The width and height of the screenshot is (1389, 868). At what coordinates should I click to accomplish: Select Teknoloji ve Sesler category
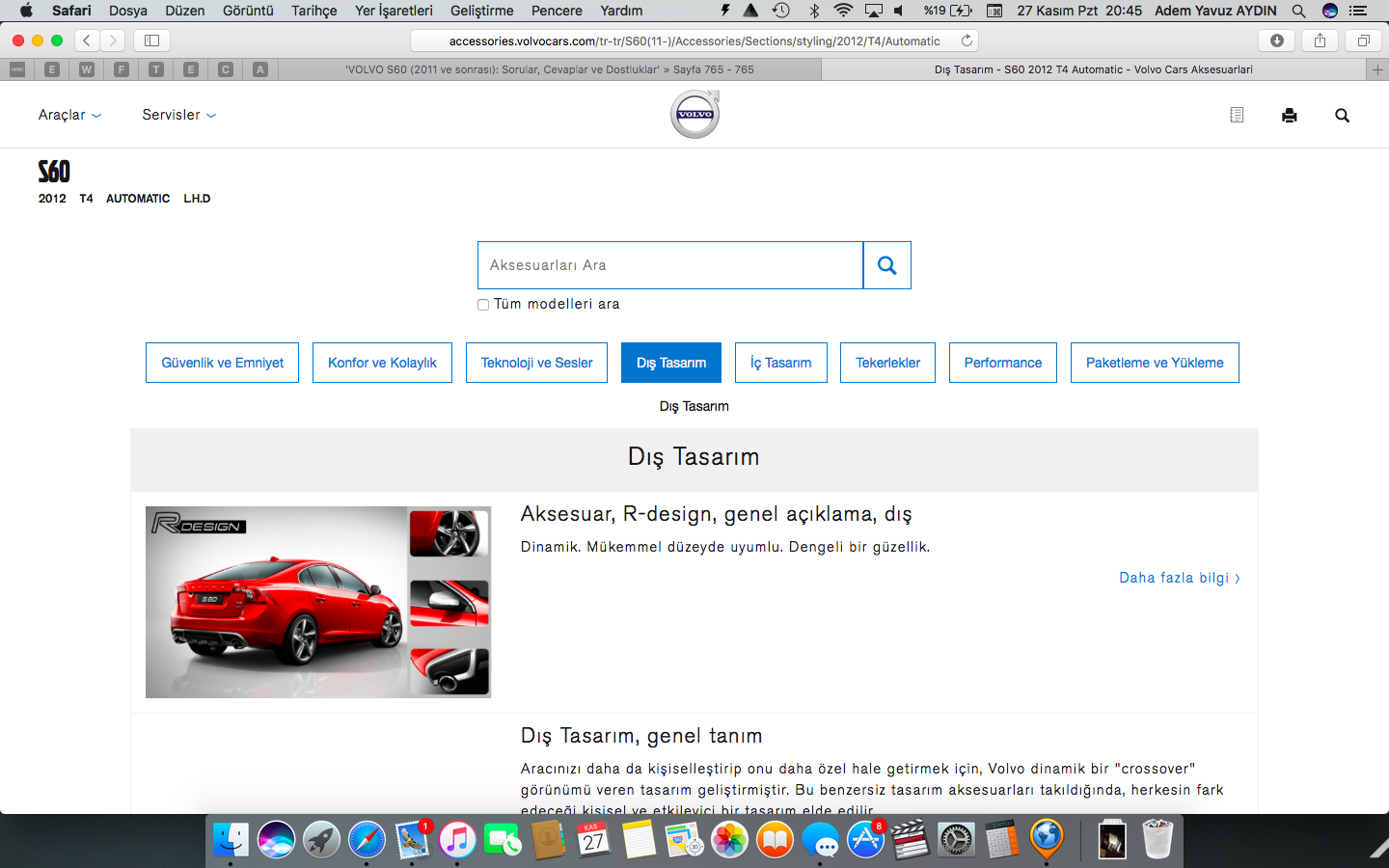point(536,363)
